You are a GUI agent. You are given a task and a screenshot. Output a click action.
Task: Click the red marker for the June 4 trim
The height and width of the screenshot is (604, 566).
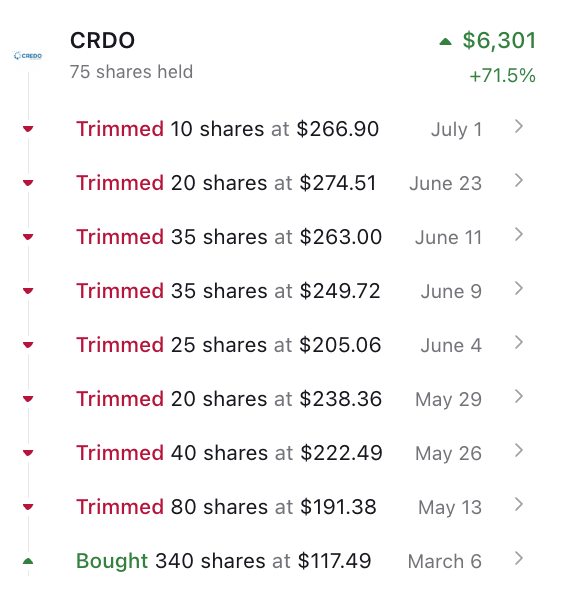28,345
